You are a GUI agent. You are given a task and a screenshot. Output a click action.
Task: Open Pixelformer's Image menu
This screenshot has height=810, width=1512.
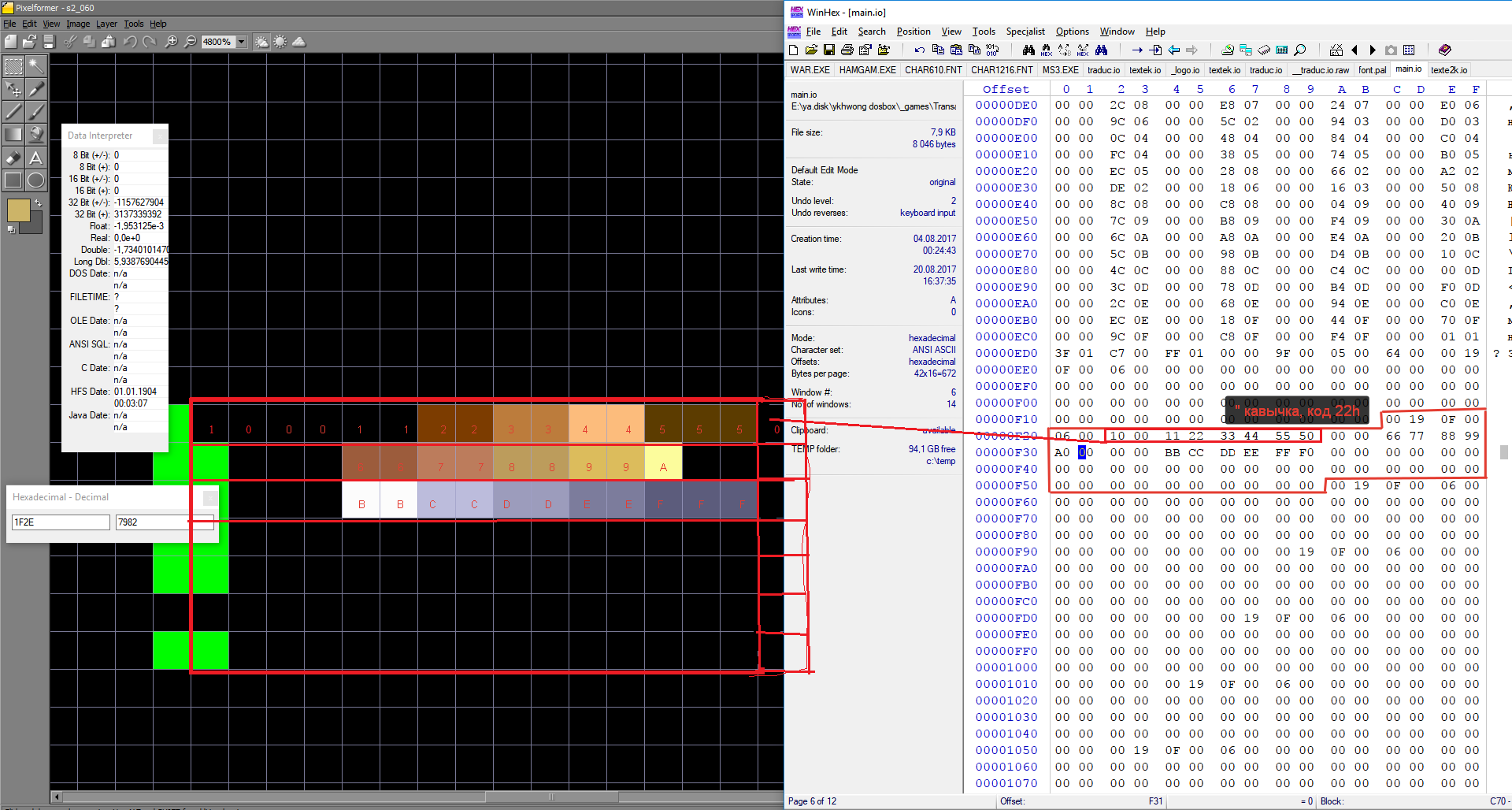[78, 24]
